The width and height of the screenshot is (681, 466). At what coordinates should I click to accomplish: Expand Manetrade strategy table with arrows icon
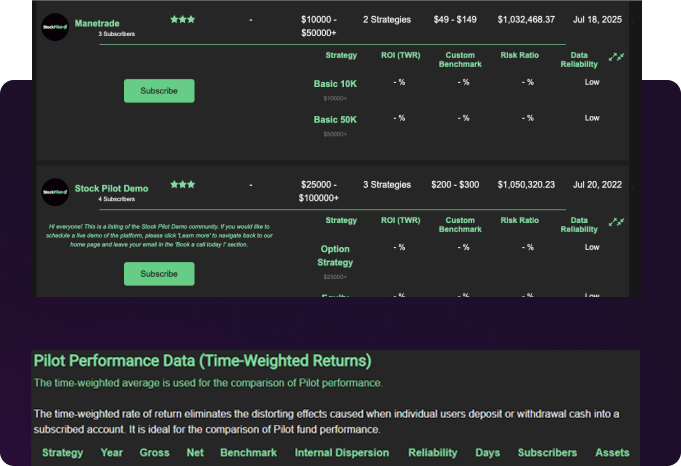pyautogui.click(x=617, y=56)
